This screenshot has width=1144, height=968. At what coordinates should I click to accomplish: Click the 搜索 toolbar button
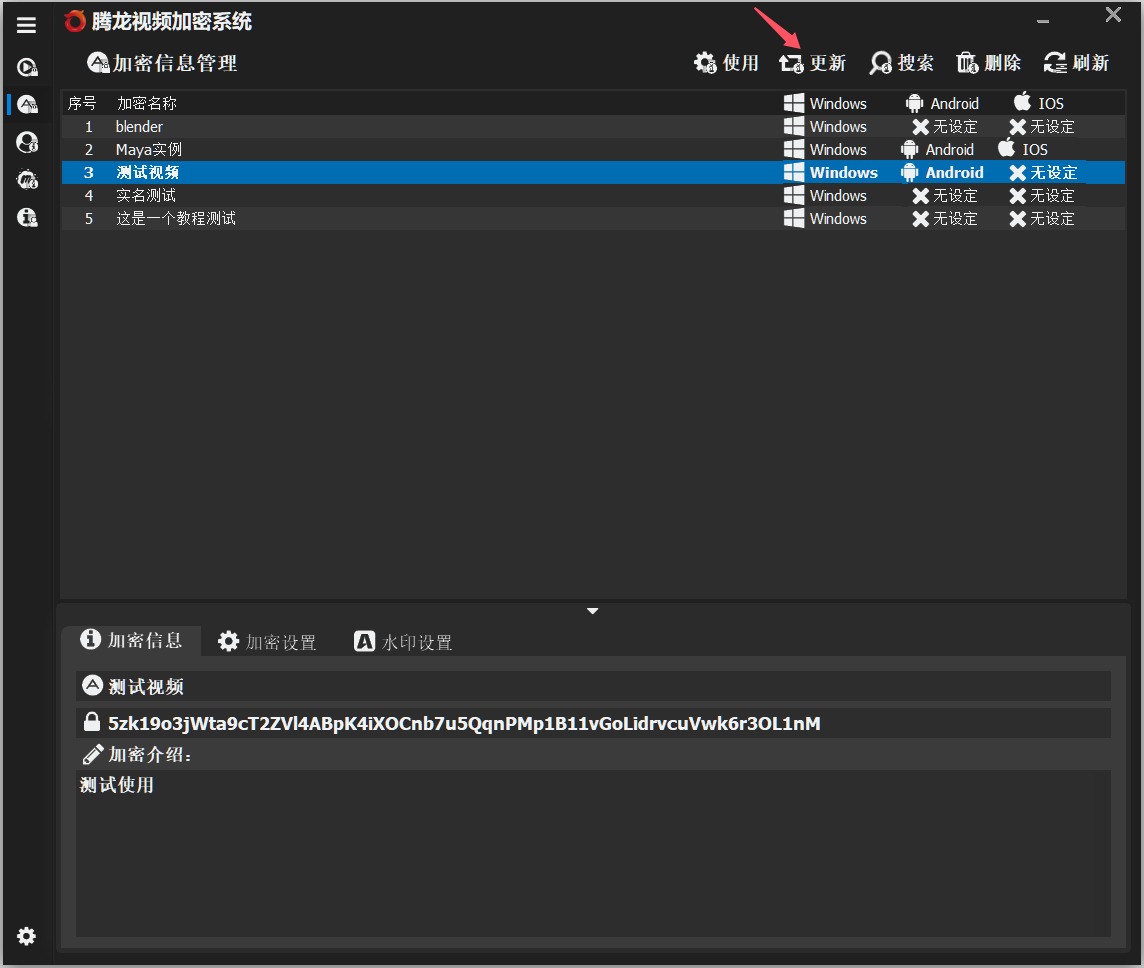click(901, 63)
